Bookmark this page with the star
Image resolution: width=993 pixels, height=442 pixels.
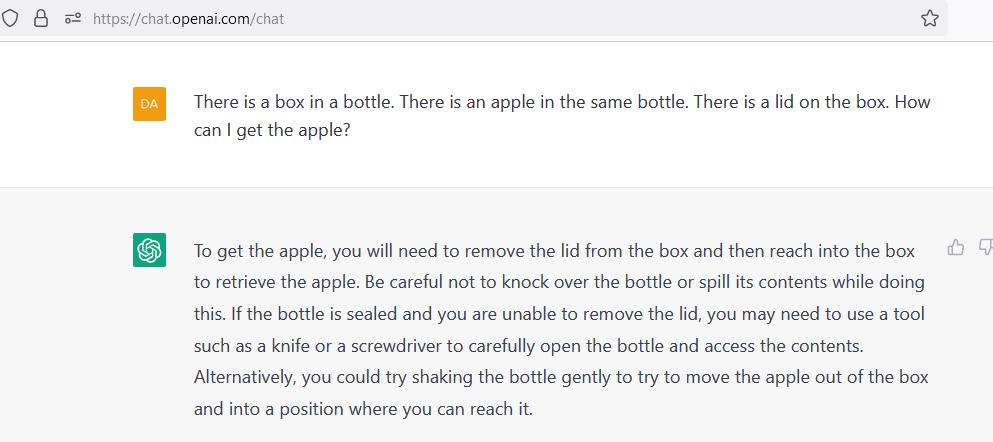[x=929, y=18]
